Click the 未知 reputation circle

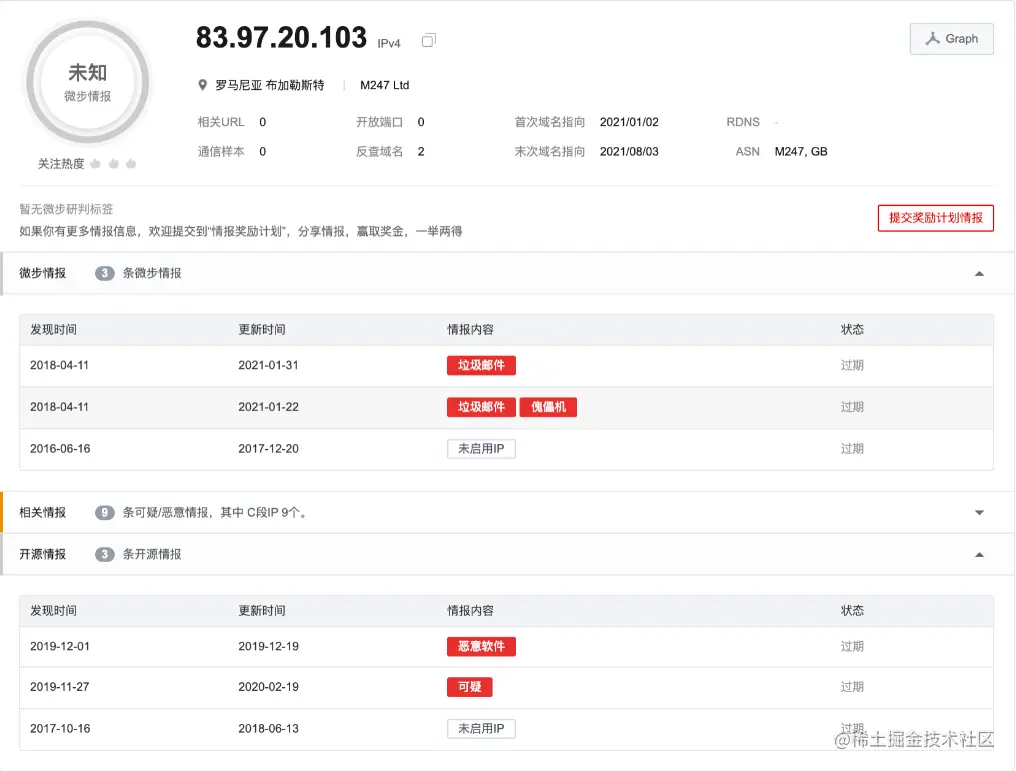click(x=87, y=82)
